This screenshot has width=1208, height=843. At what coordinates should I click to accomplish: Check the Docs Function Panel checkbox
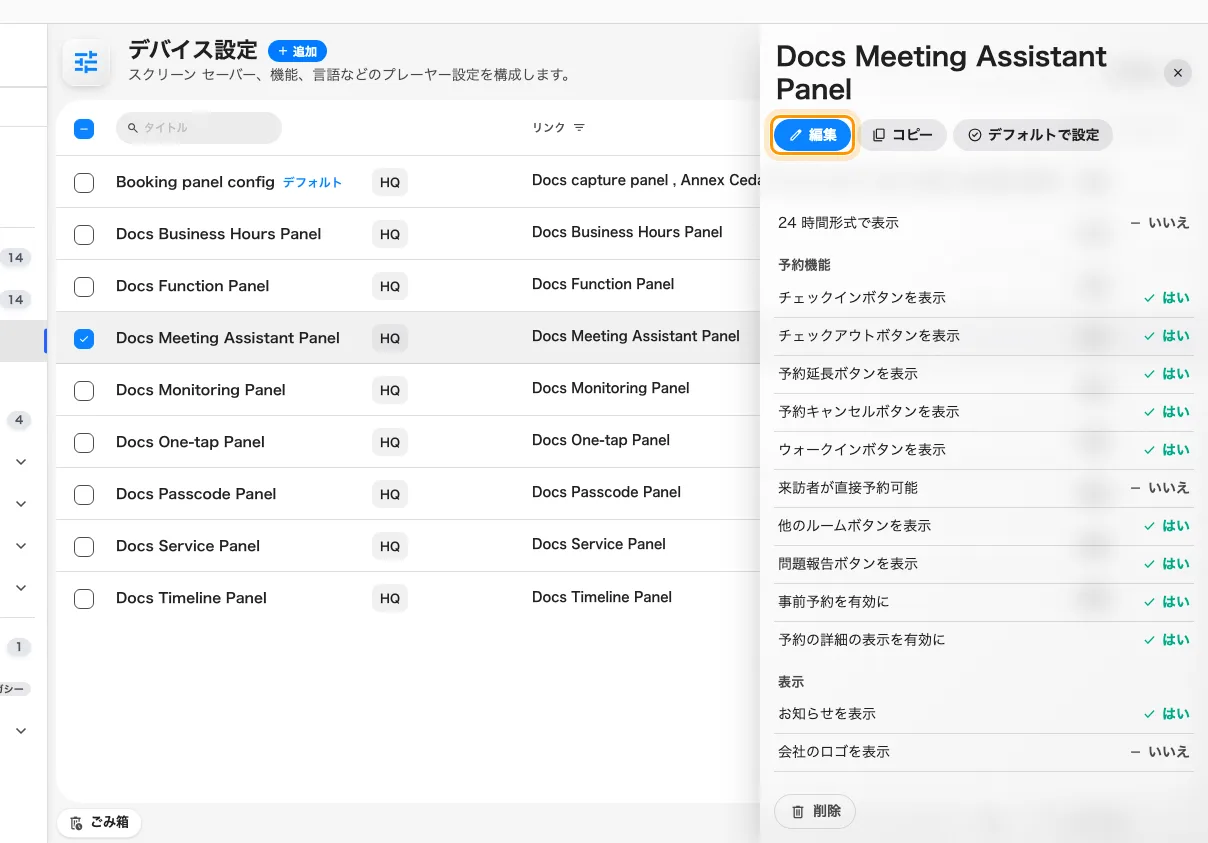click(x=84, y=286)
